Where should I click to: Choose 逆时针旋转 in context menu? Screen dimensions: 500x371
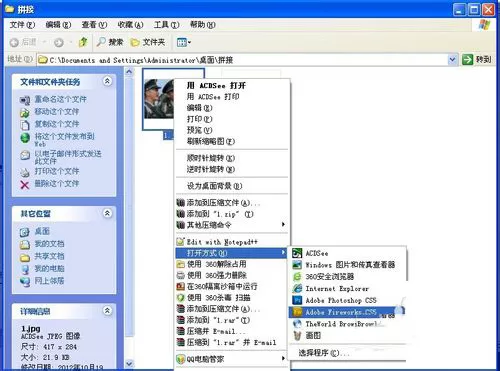coord(232,169)
